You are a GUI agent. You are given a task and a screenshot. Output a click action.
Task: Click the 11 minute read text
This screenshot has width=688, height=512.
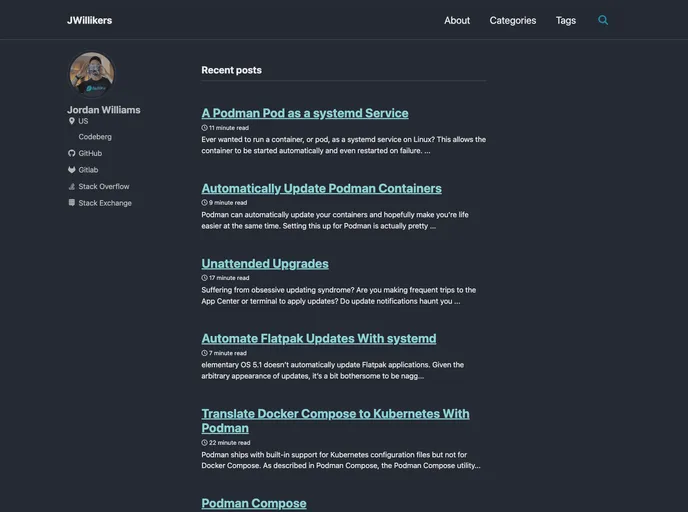[229, 128]
